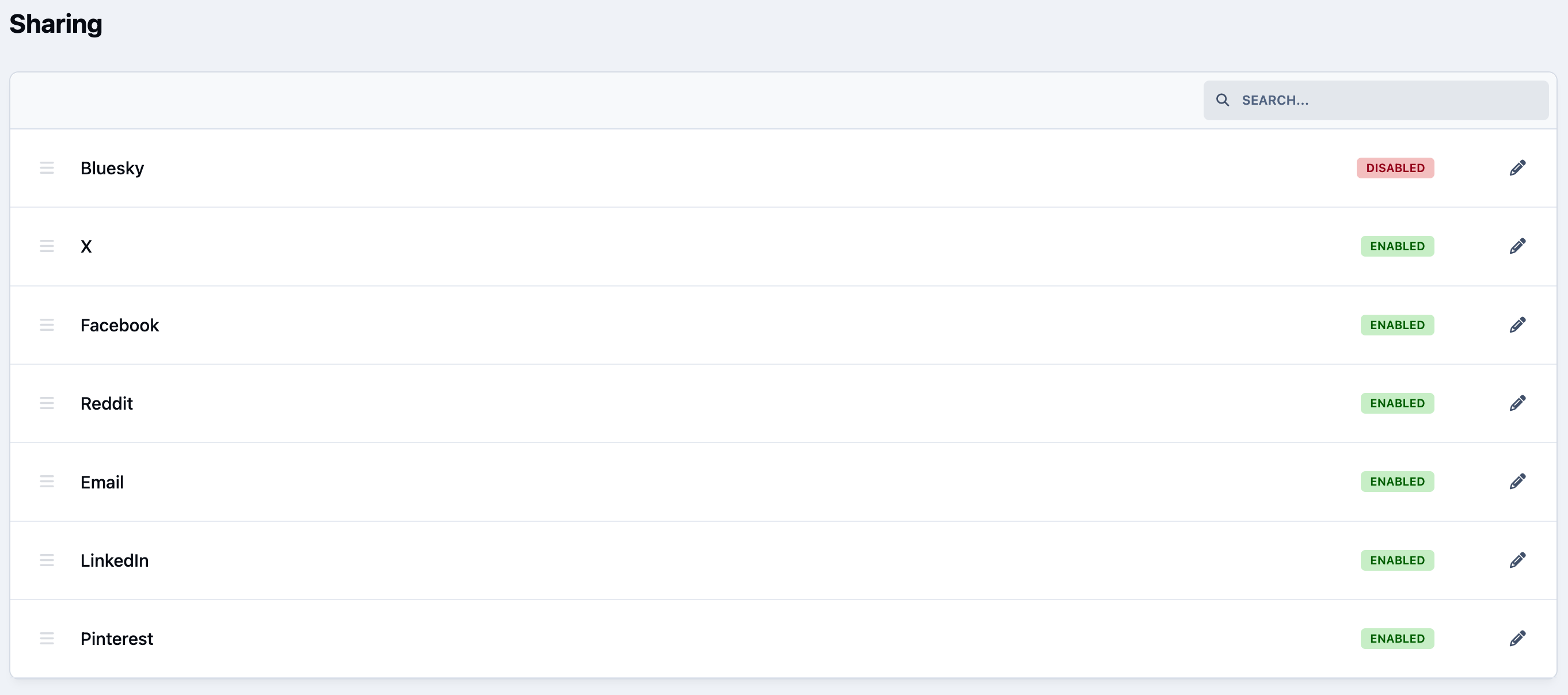Click the Pinterest ENABLED badge
Screen dimensions: 1568x695
point(1397,639)
